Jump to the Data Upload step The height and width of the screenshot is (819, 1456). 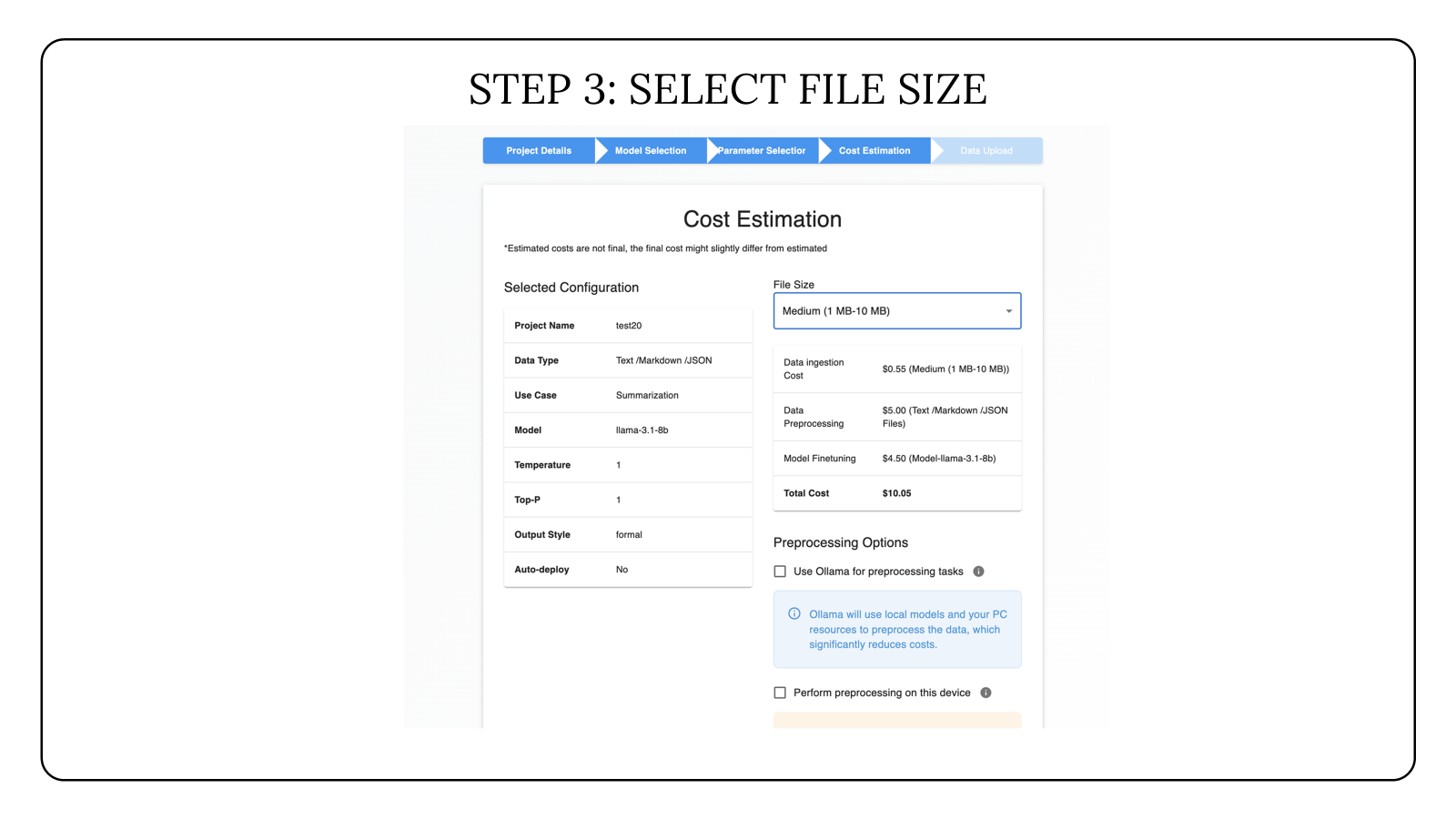[x=986, y=151]
